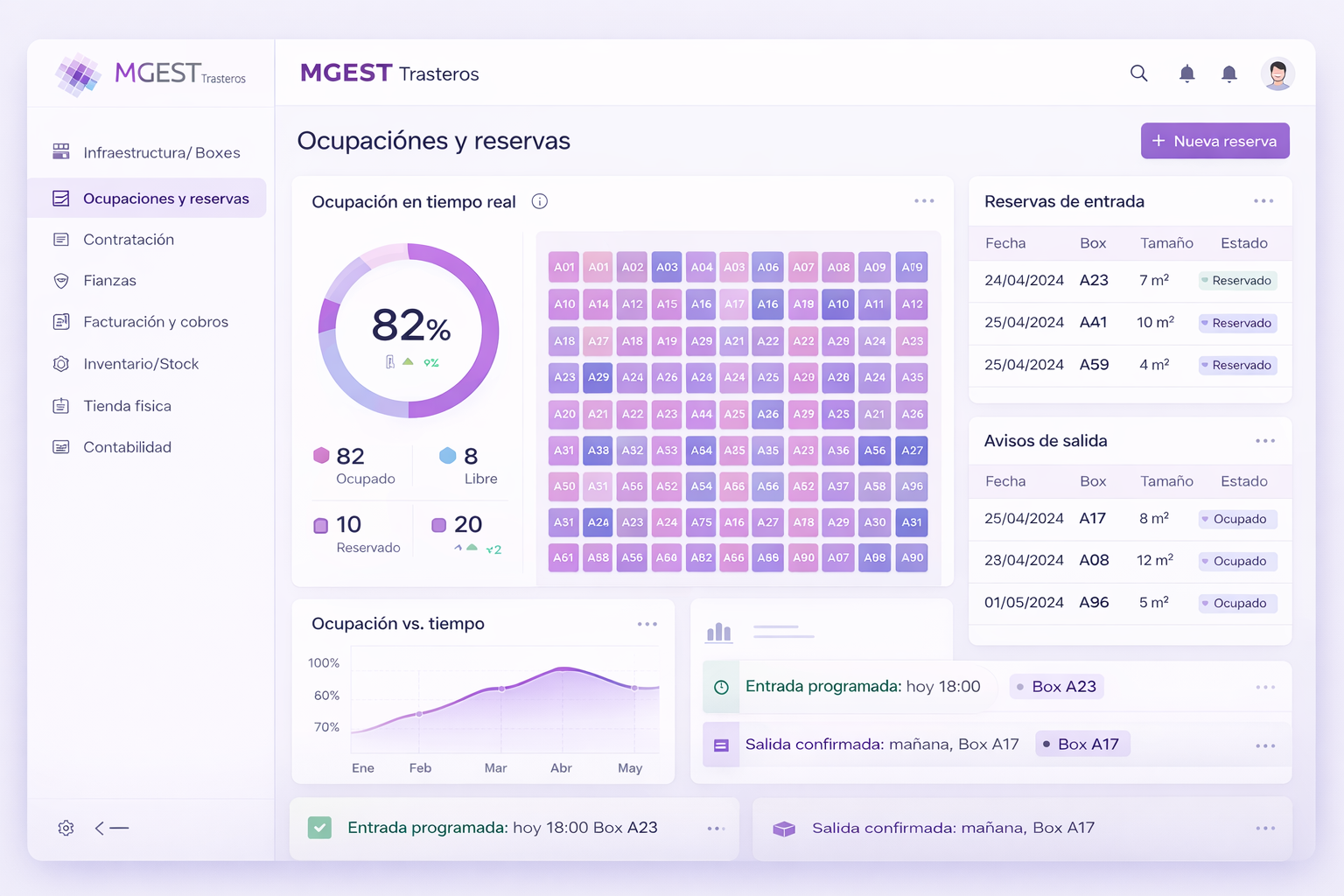Open options menu of Ocupación vs. tiempo chart

[x=647, y=624]
